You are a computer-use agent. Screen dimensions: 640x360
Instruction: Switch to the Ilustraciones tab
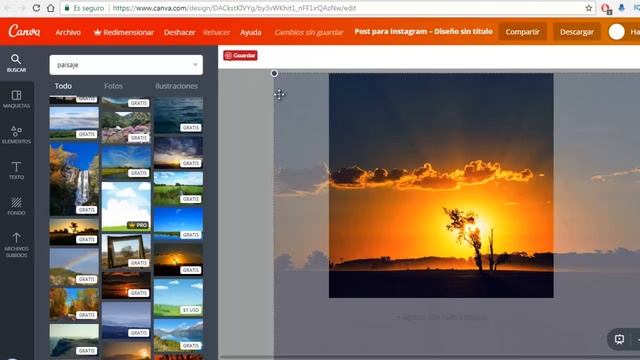click(x=176, y=86)
